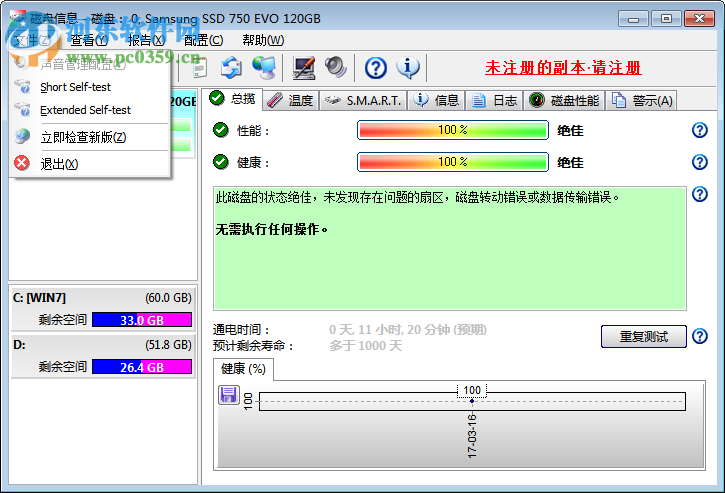Open the 报告 menu
The width and height of the screenshot is (725, 493).
pos(146,41)
